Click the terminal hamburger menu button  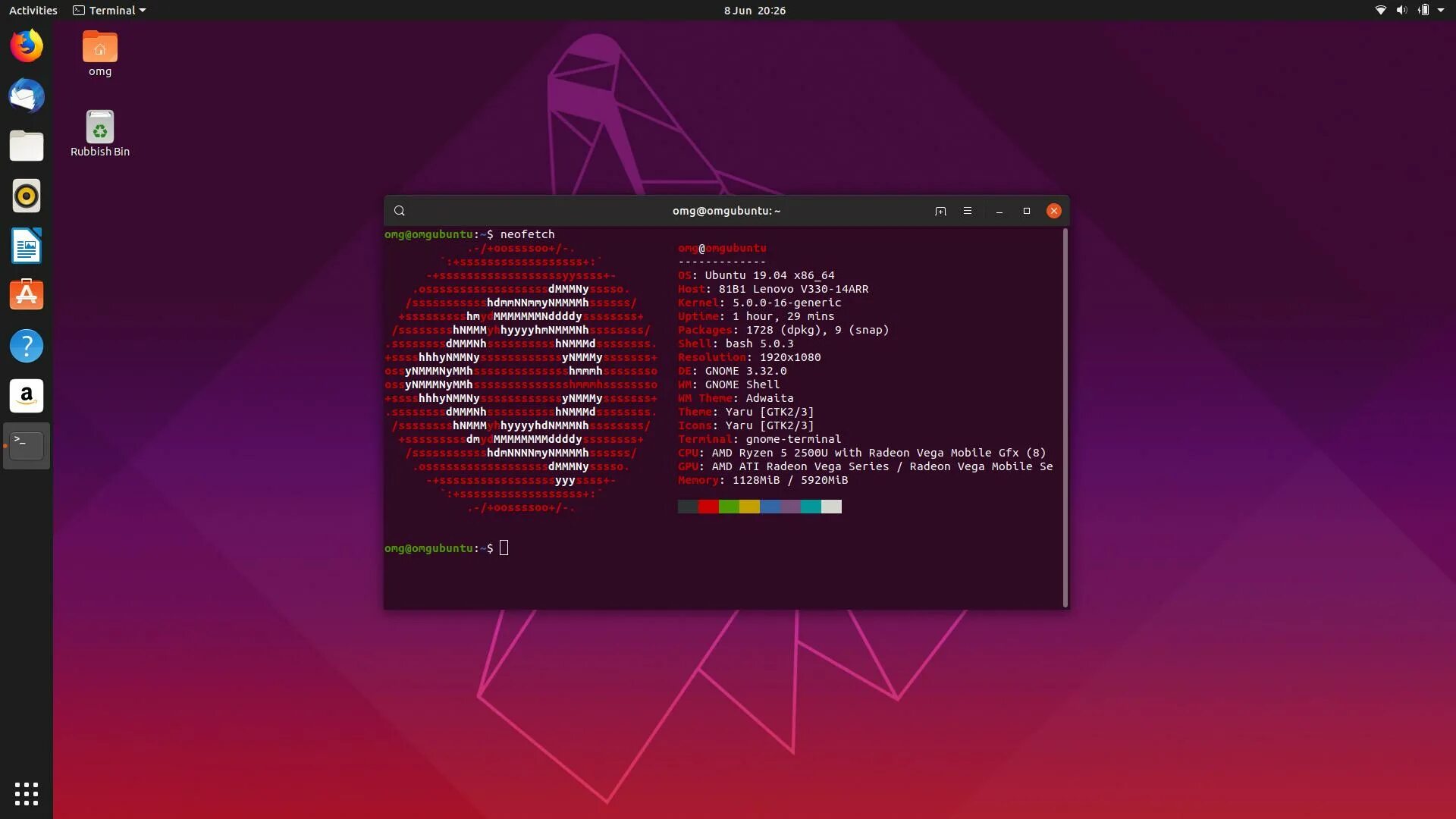click(966, 210)
